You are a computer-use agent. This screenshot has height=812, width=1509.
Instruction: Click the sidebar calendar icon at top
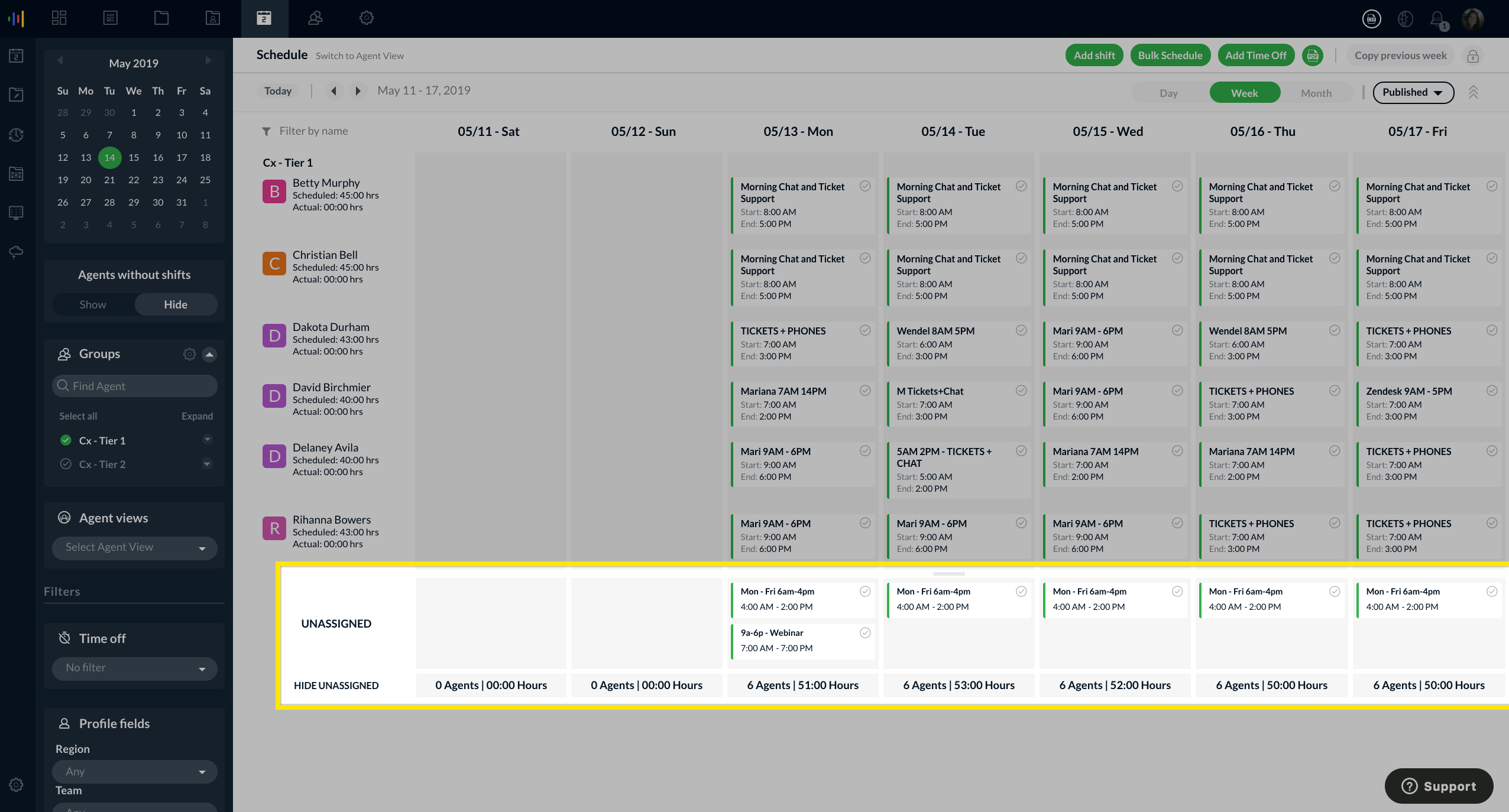point(17,56)
